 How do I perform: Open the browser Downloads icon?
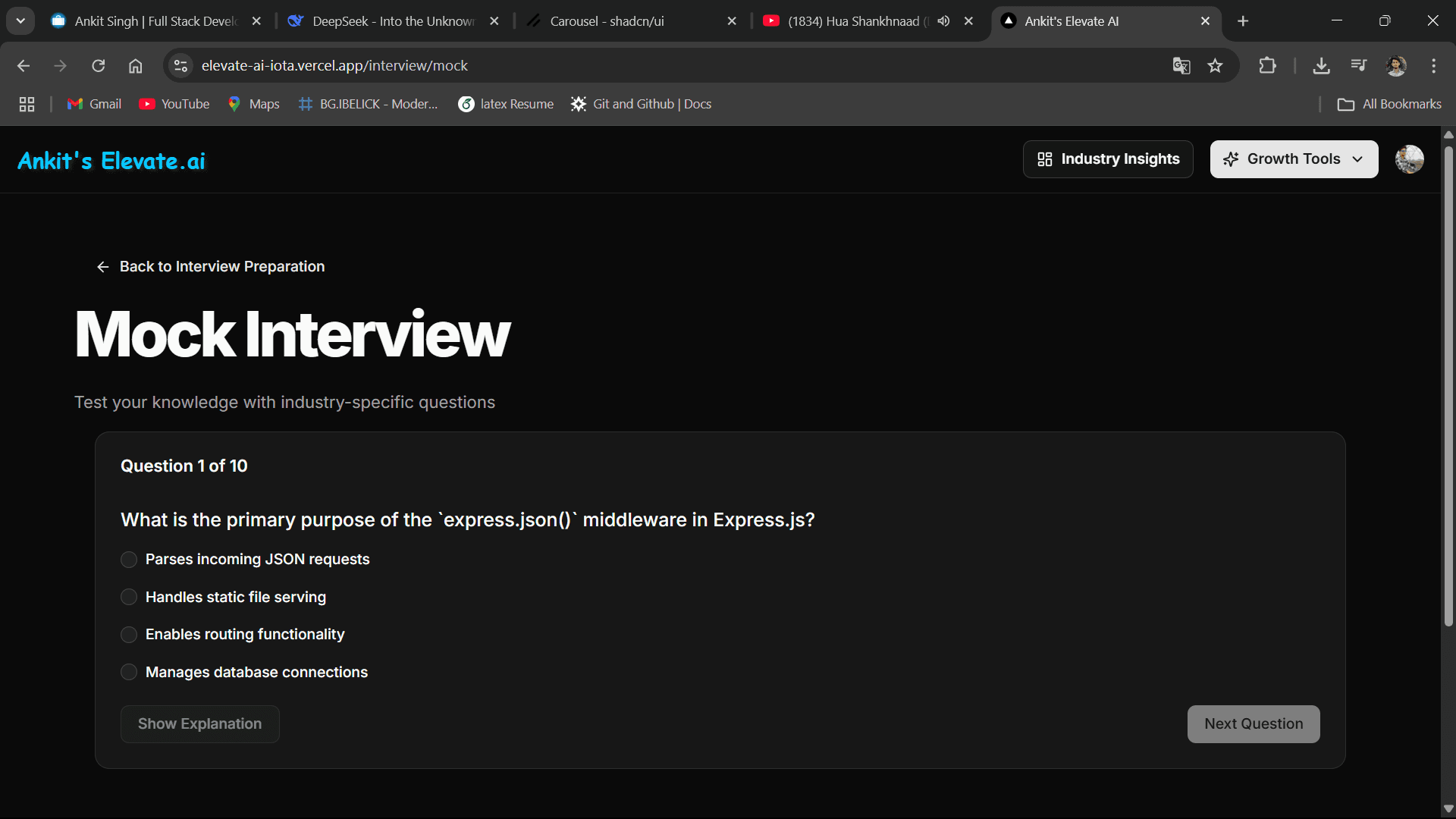1322,66
